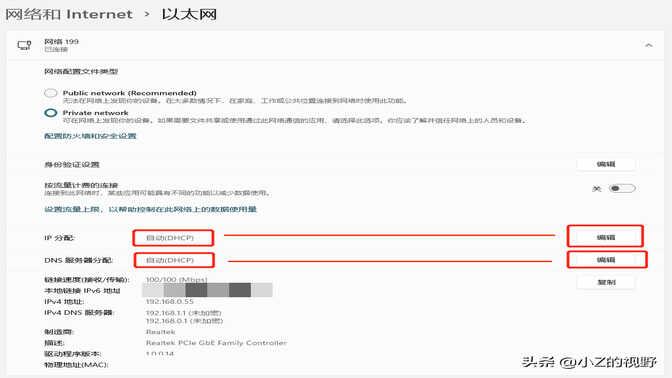Click the 以太网 breadcrumb title
Viewport: 672px width, 378px height.
pyautogui.click(x=189, y=14)
